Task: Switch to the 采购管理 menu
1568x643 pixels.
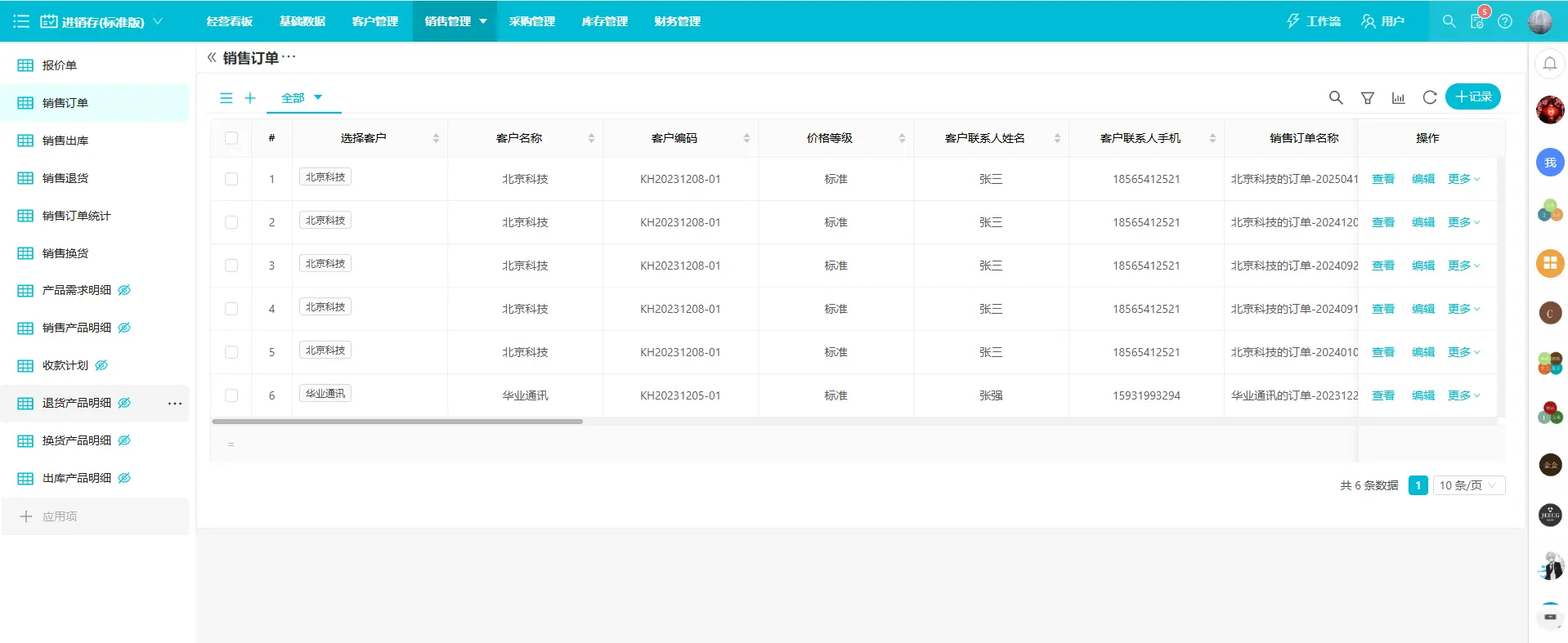Action: 531,21
